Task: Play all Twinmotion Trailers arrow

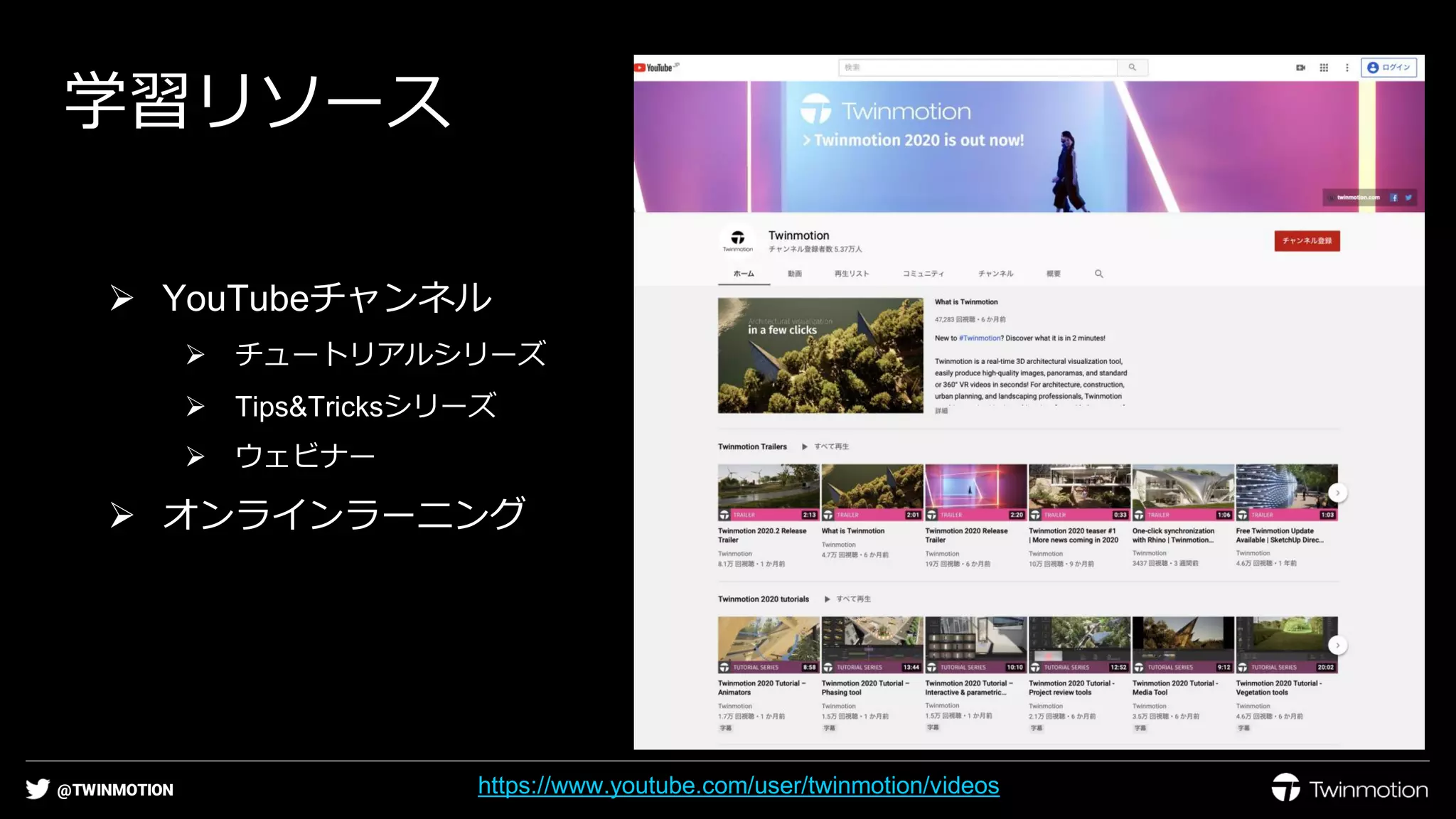Action: [x=825, y=446]
